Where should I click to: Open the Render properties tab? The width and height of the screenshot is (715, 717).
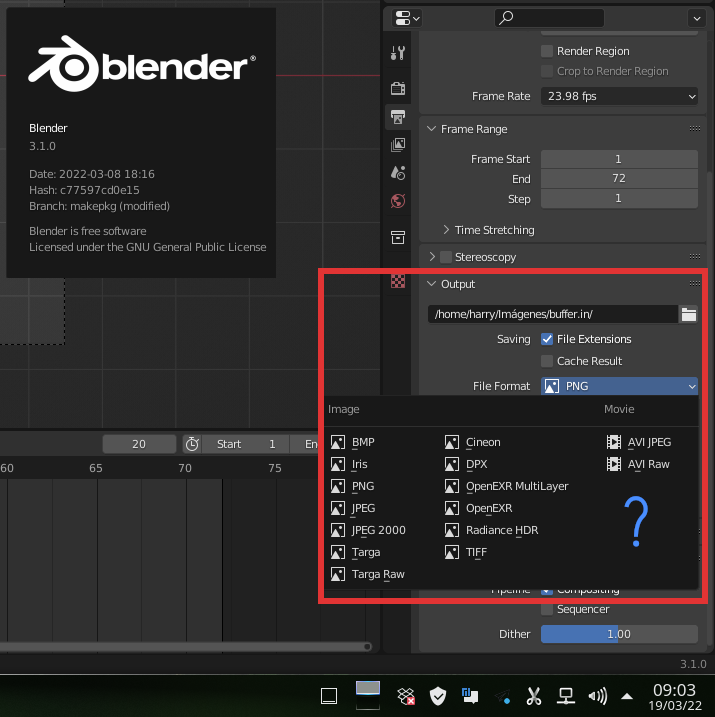(x=398, y=88)
